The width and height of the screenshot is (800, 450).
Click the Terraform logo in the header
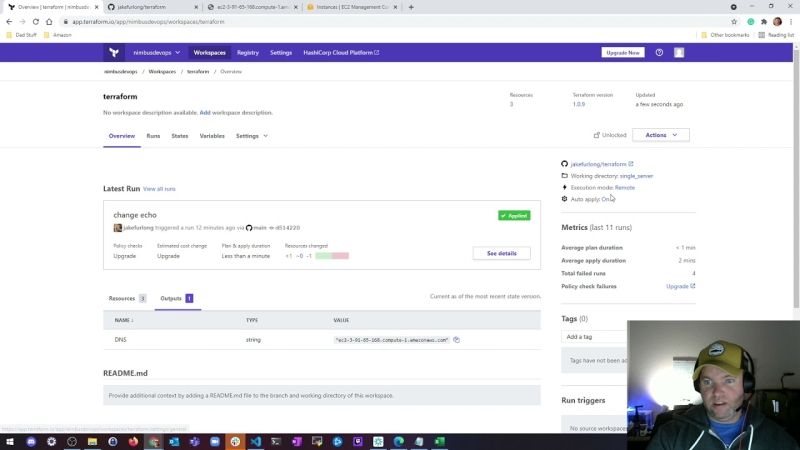click(x=114, y=53)
